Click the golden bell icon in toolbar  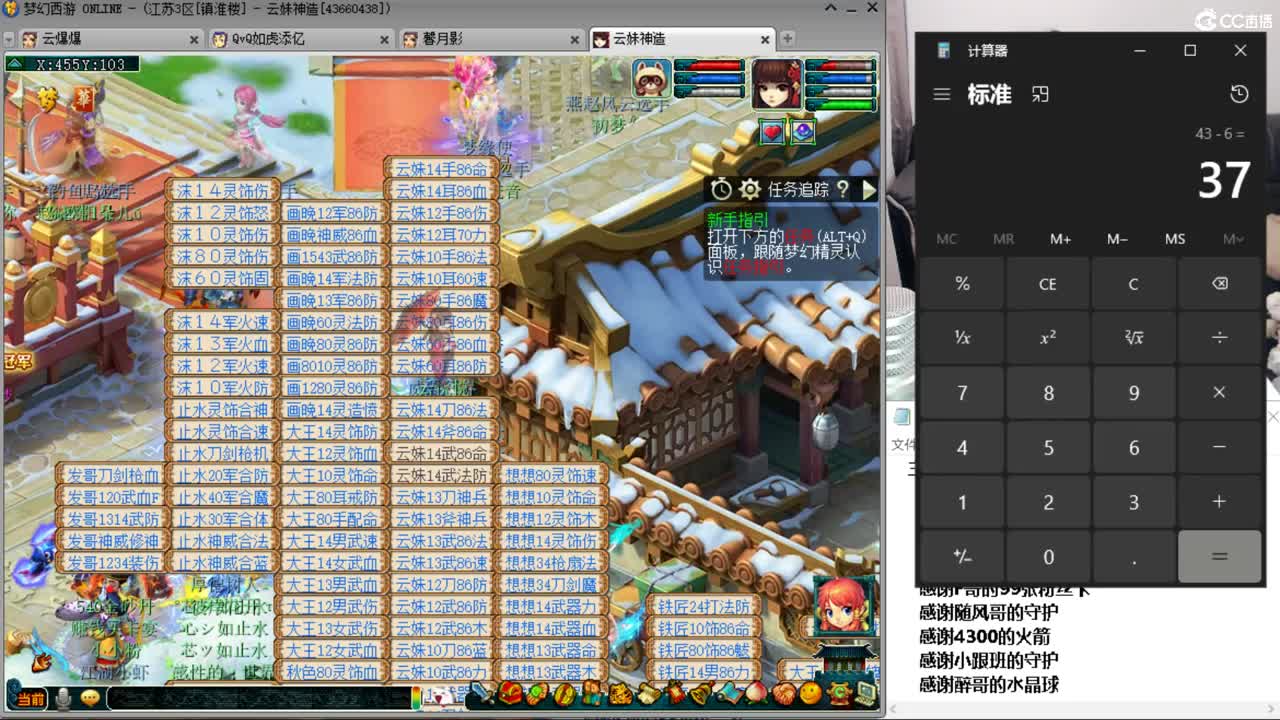701,693
